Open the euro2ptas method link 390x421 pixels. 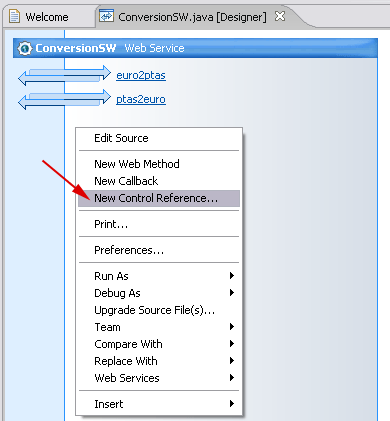tap(141, 76)
